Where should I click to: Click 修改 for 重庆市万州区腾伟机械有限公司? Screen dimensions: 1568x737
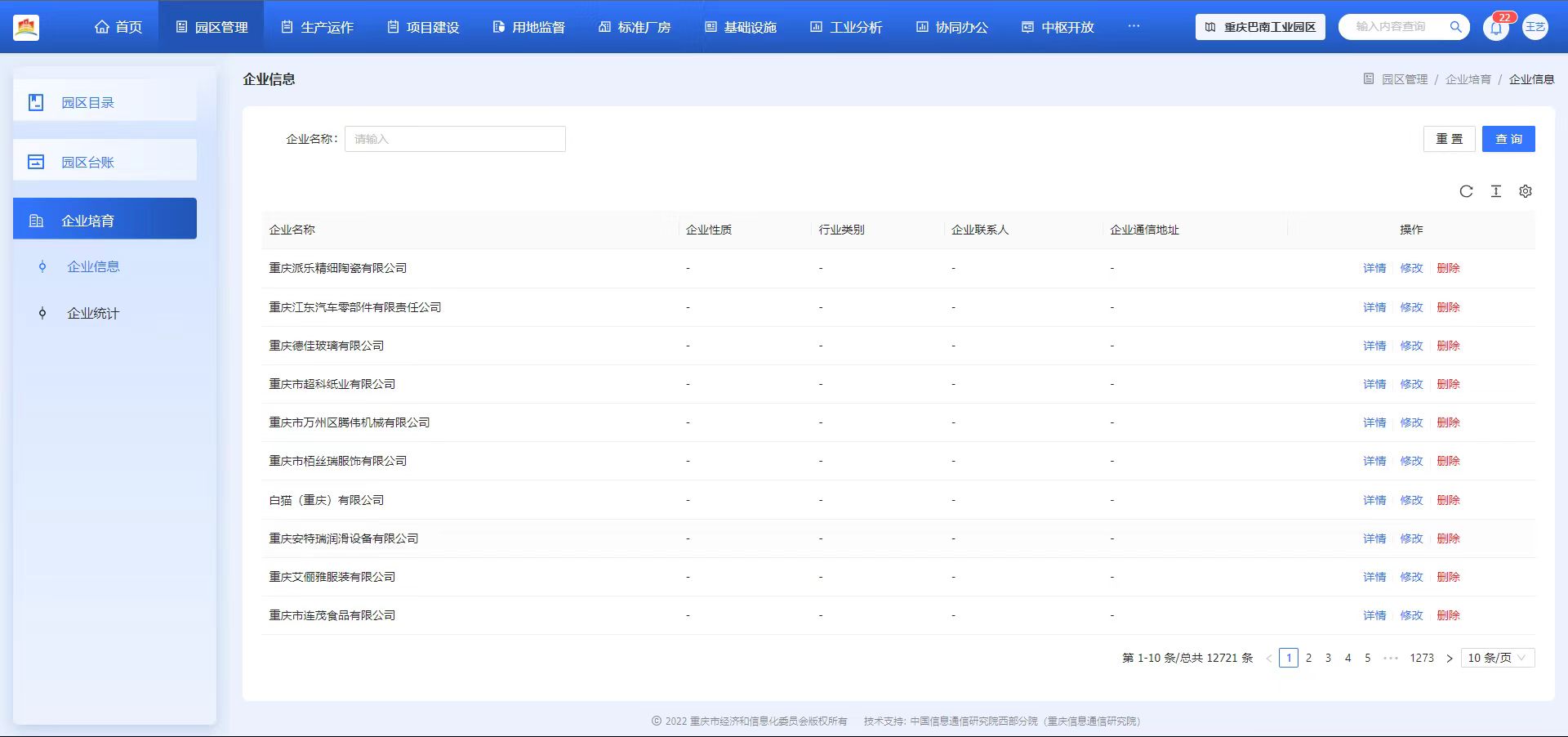[1411, 422]
